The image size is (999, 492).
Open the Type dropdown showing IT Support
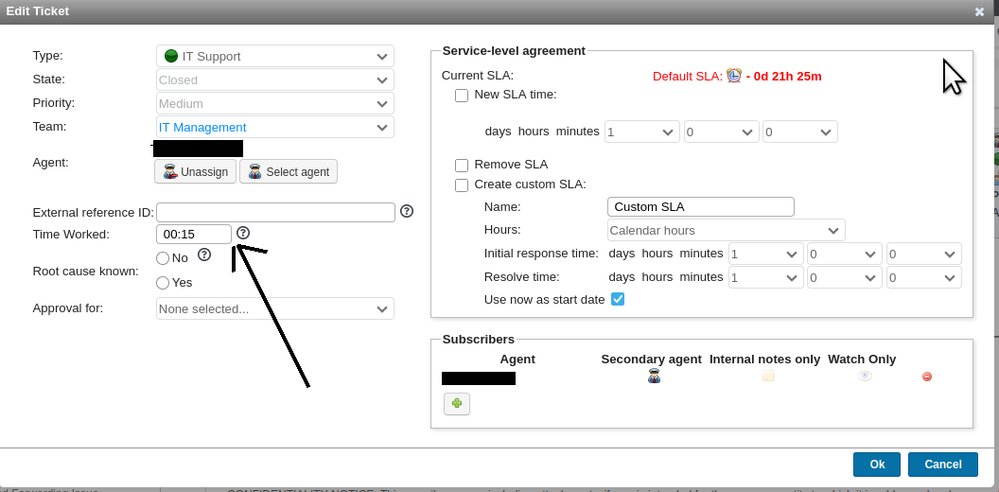coord(275,57)
